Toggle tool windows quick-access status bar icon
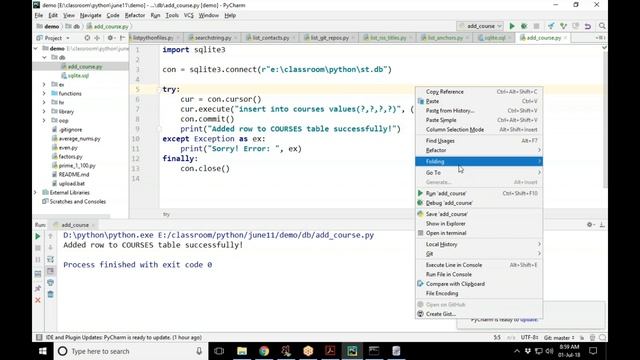Screen dimensions: 640x360 (39, 337)
